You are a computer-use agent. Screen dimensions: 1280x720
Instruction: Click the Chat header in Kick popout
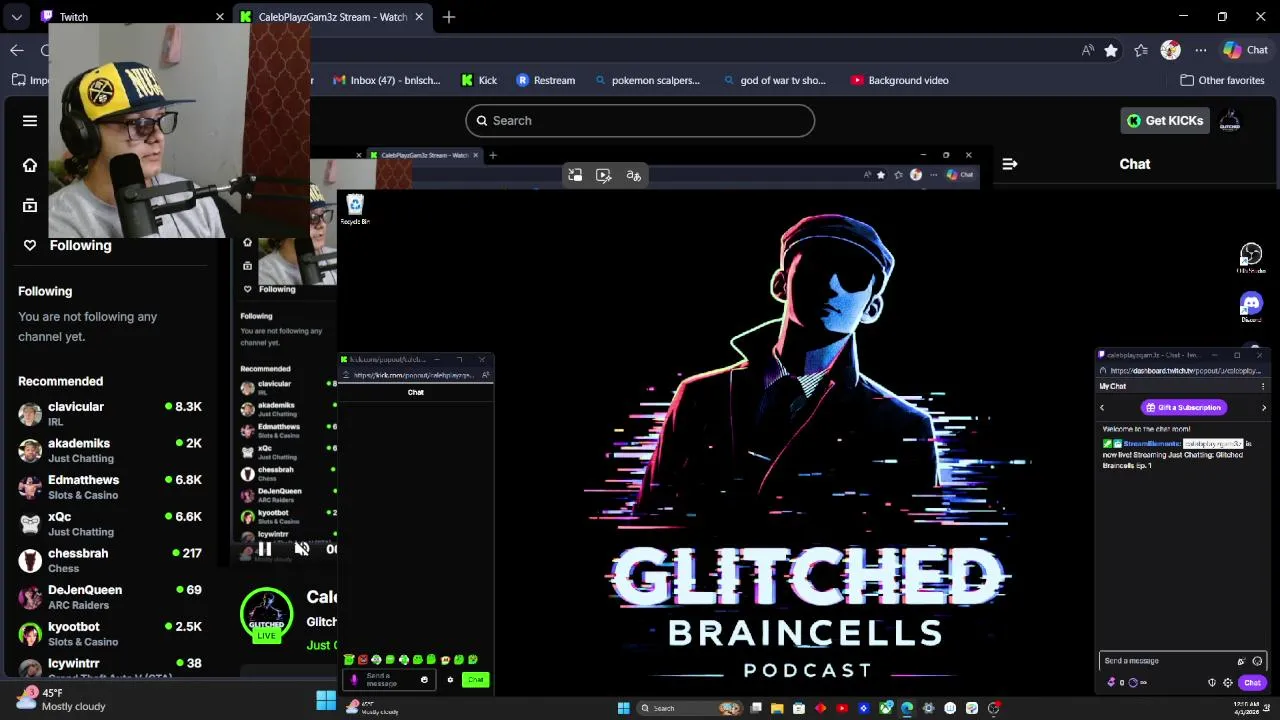[416, 392]
